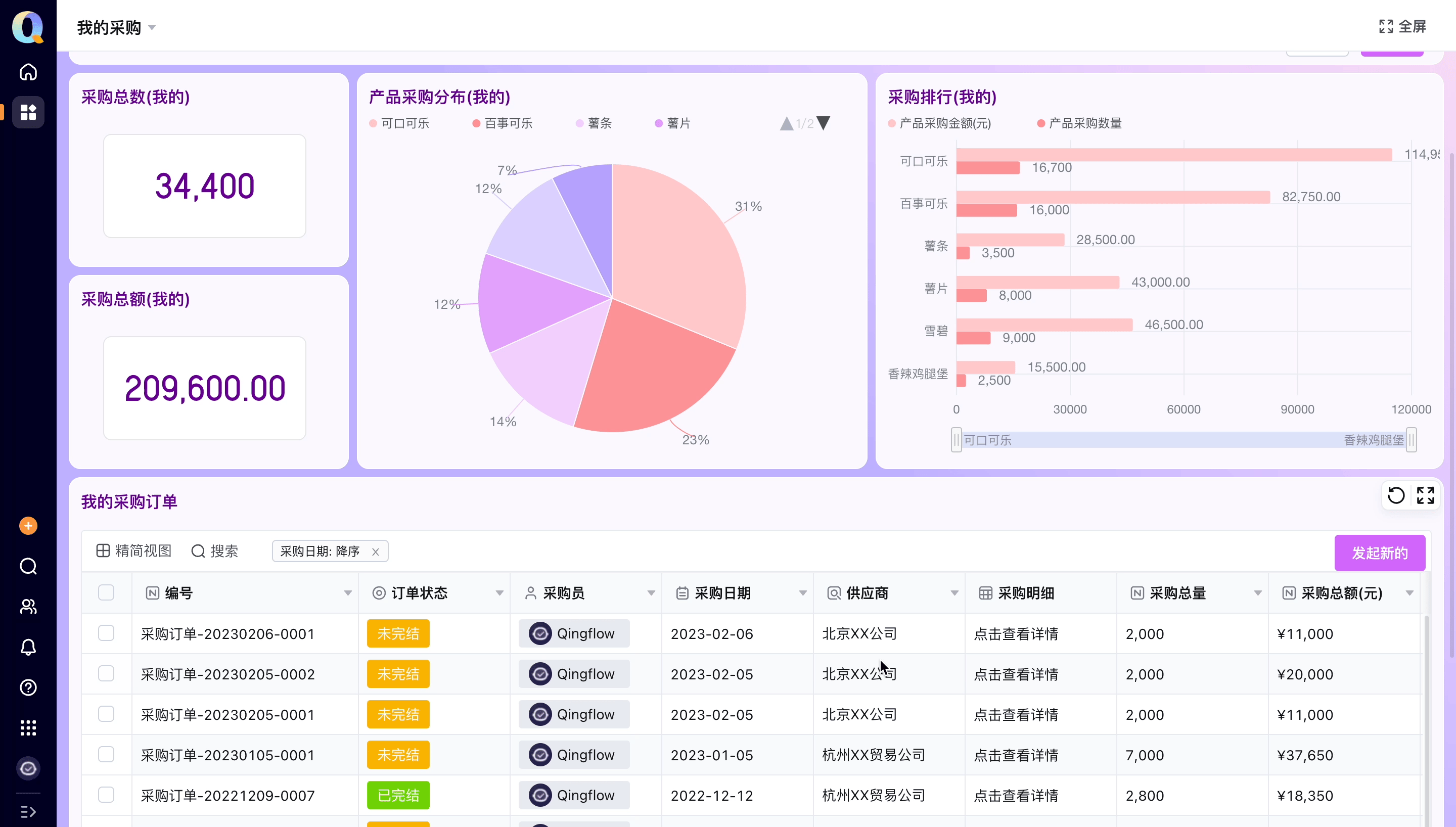Viewport: 1456px width, 827px height.
Task: Click the 采购明细 column table icon
Action: (x=985, y=593)
